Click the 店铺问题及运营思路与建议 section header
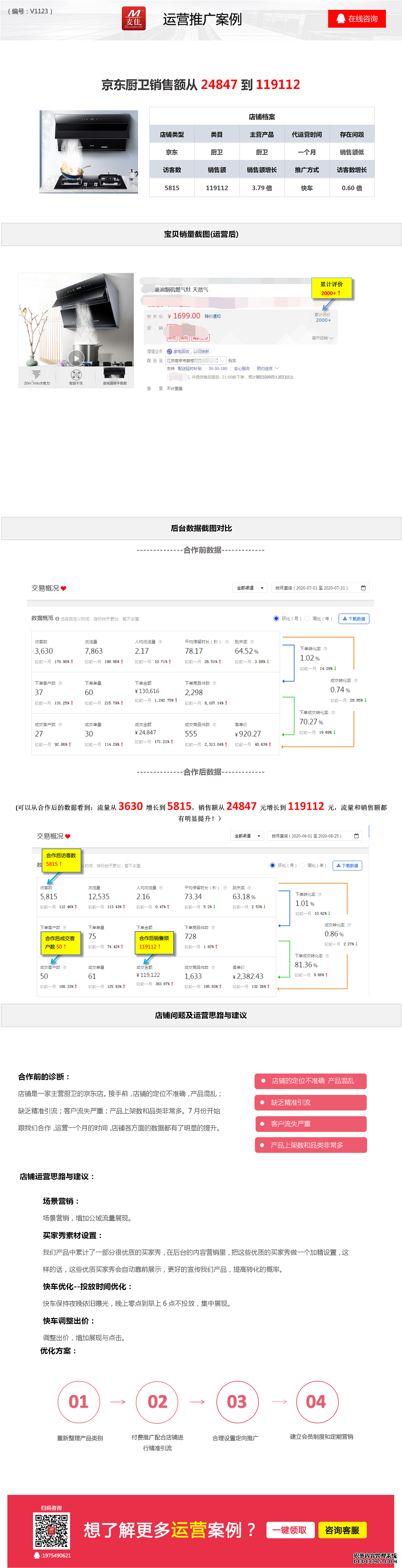The width and height of the screenshot is (402, 1568). (x=201, y=1015)
